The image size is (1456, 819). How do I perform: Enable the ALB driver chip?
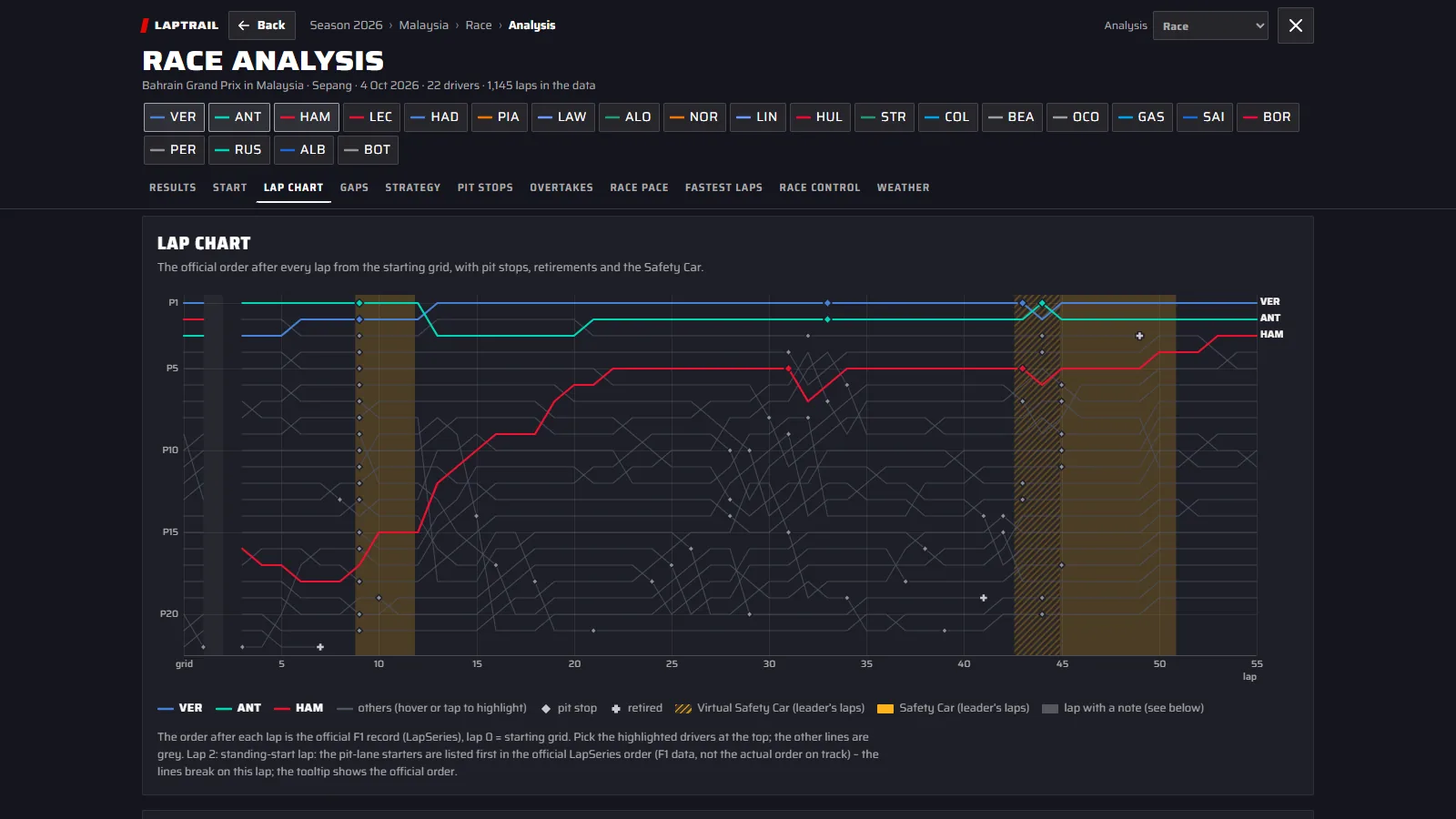click(304, 150)
